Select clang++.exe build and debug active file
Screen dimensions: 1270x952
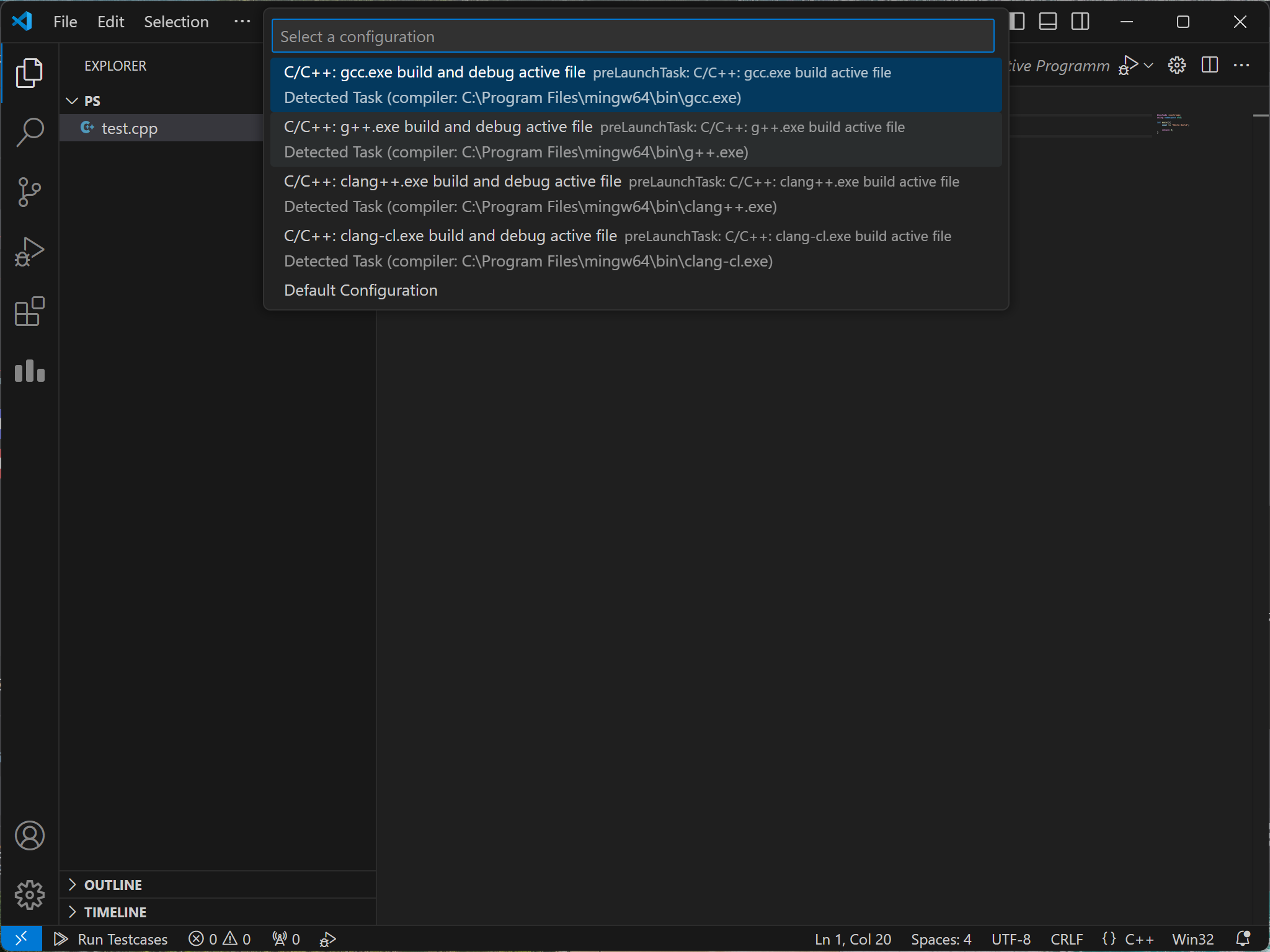coord(636,194)
